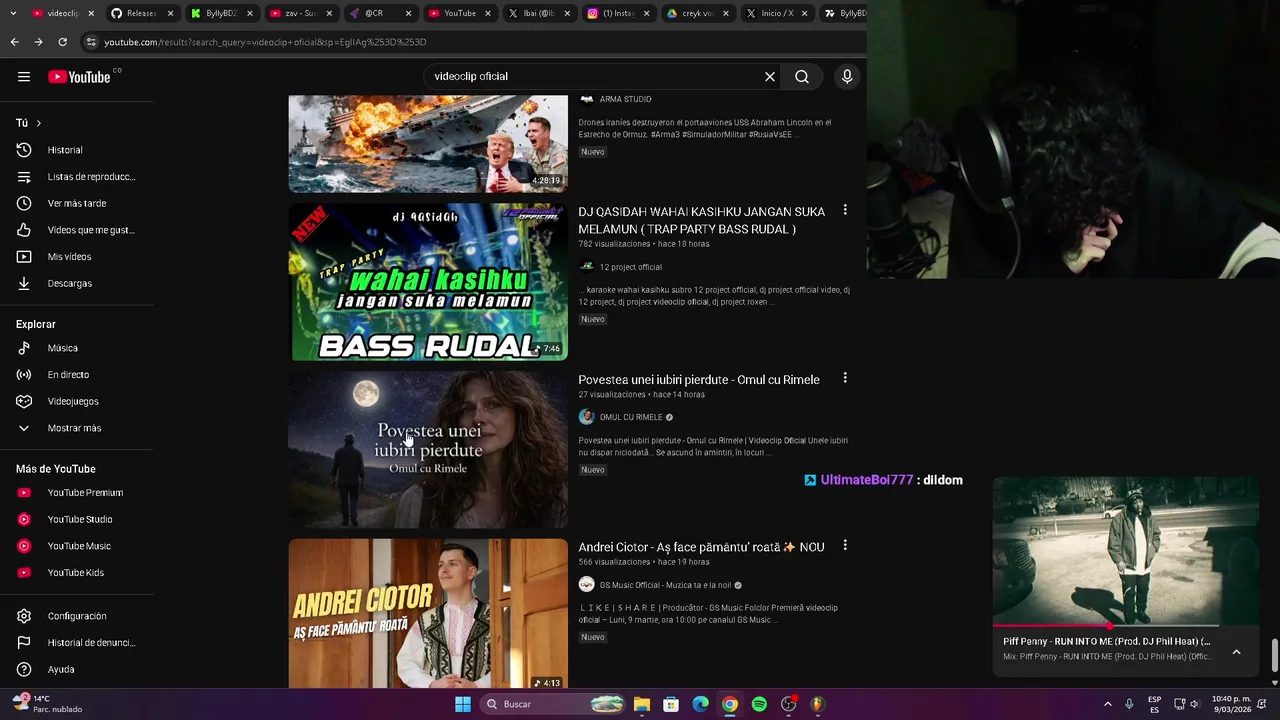This screenshot has width=1280, height=720.
Task: Open Andrei Ciotor video title
Action: coord(701,547)
